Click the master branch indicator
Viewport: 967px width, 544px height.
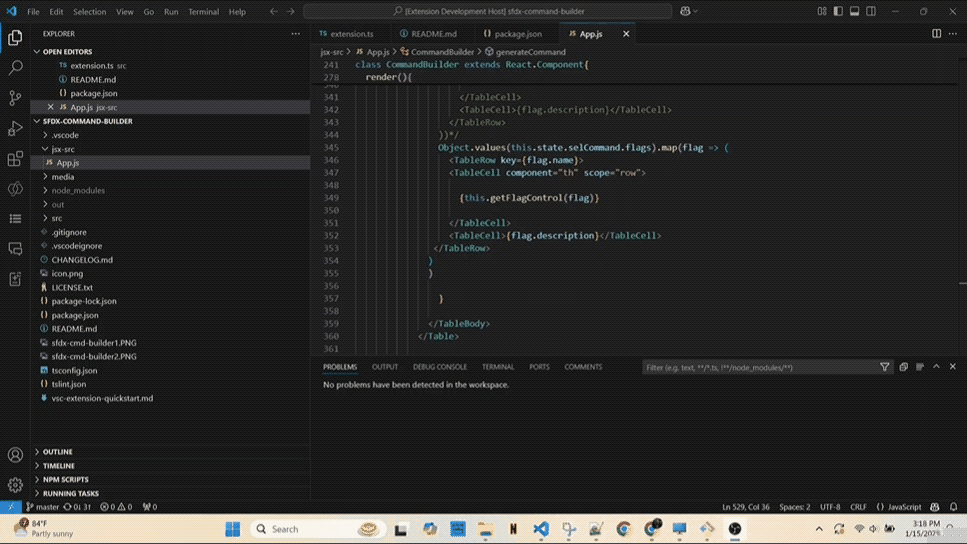point(42,507)
